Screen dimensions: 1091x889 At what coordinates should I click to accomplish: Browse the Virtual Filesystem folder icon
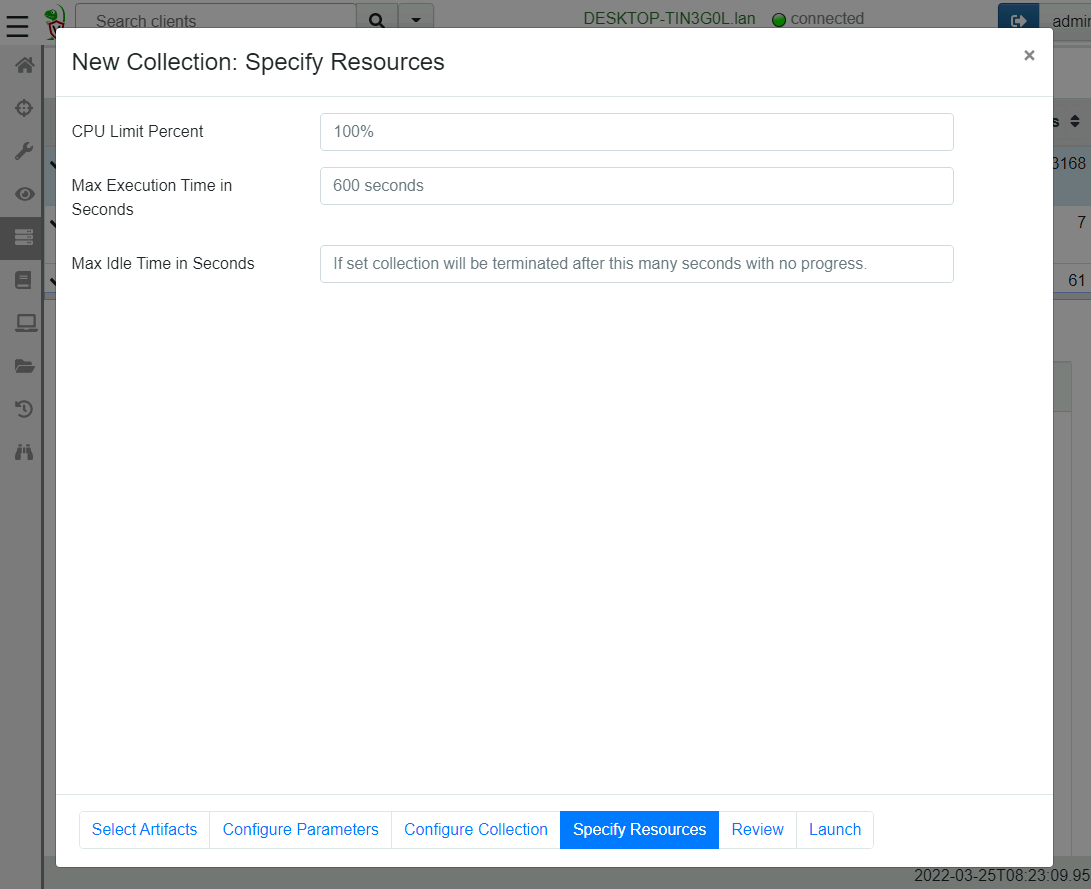click(22, 365)
